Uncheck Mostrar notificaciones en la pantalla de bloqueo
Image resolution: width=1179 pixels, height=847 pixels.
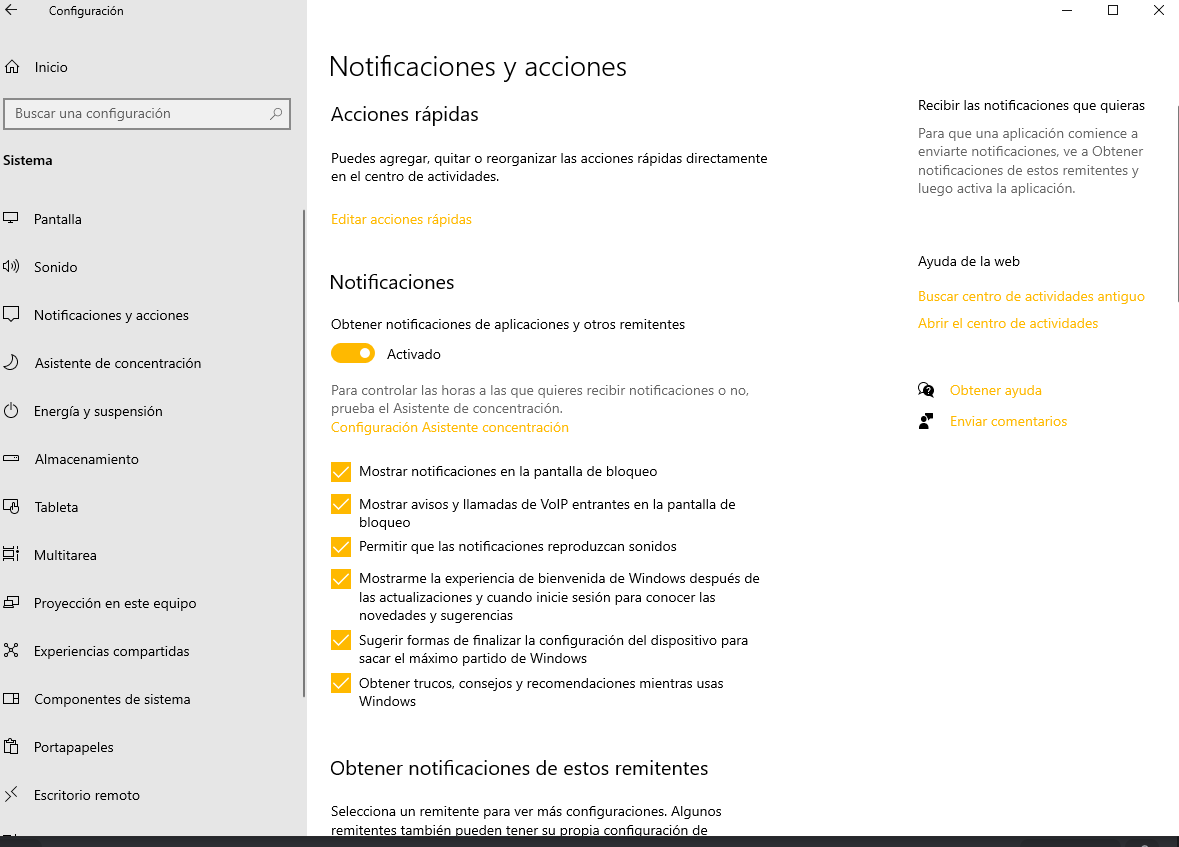click(341, 472)
